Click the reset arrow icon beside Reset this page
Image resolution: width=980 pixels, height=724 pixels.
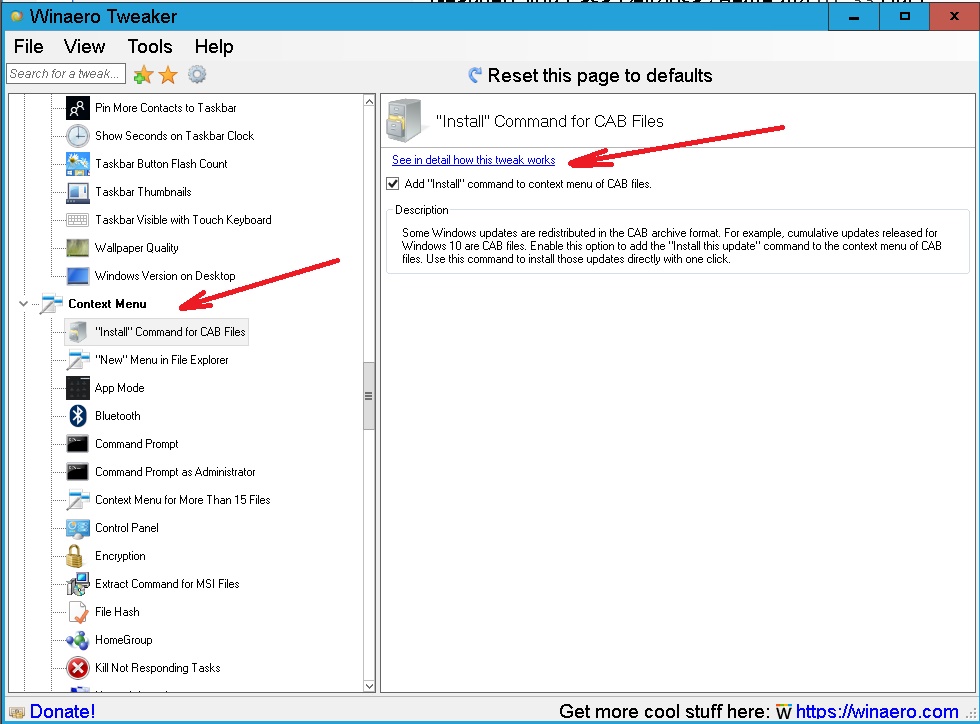point(475,75)
